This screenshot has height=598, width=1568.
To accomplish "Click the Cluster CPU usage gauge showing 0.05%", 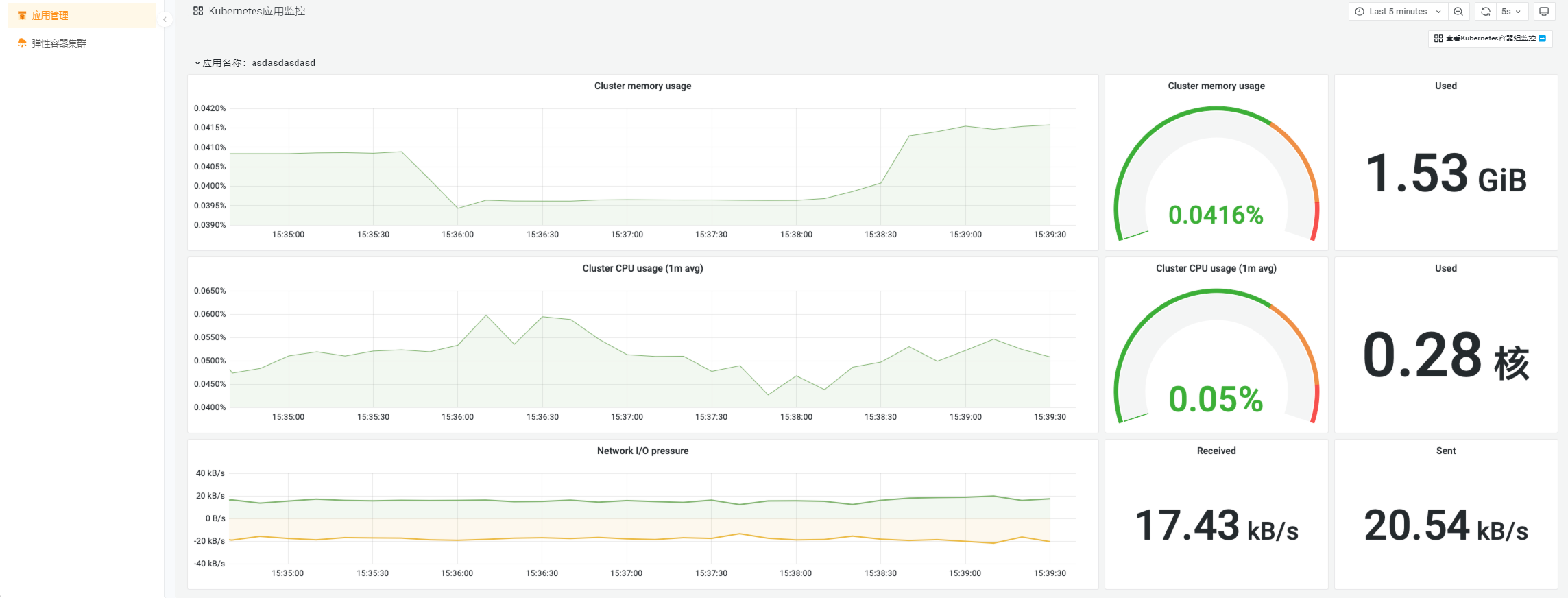I will point(1216,357).
